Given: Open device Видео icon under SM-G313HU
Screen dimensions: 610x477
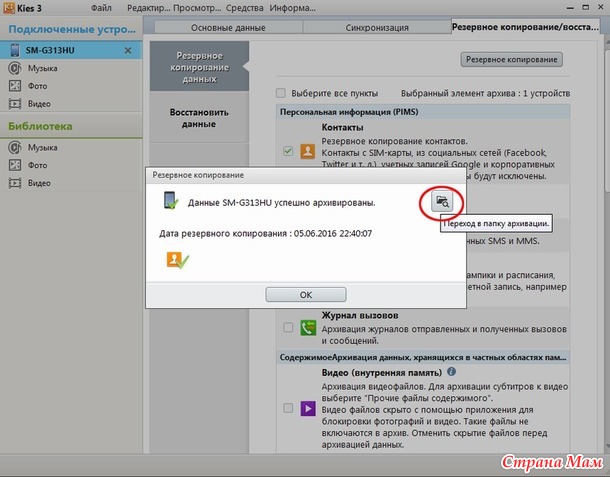Looking at the screenshot, I should (x=15, y=104).
